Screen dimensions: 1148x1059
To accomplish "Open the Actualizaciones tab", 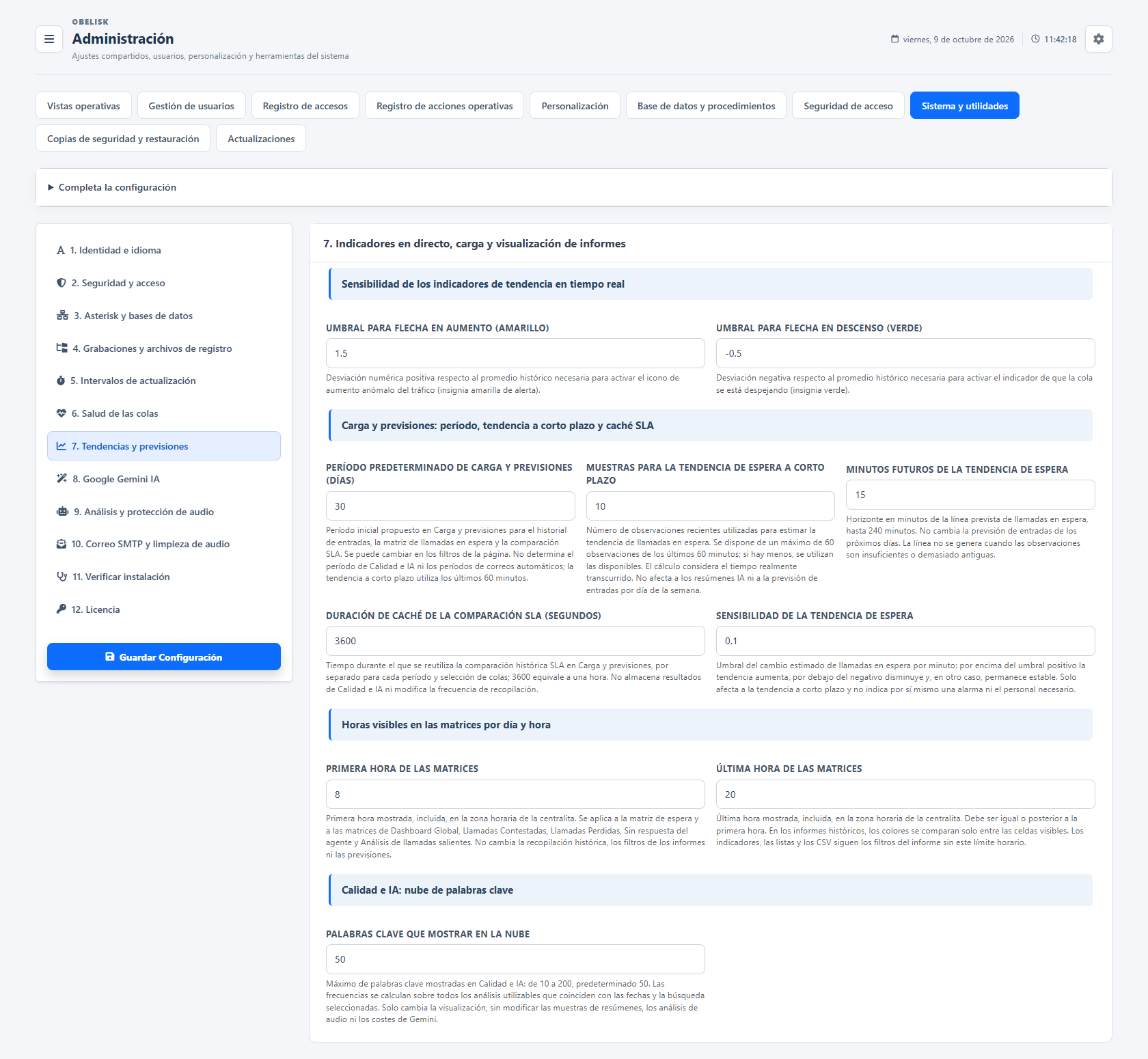I will [x=261, y=139].
